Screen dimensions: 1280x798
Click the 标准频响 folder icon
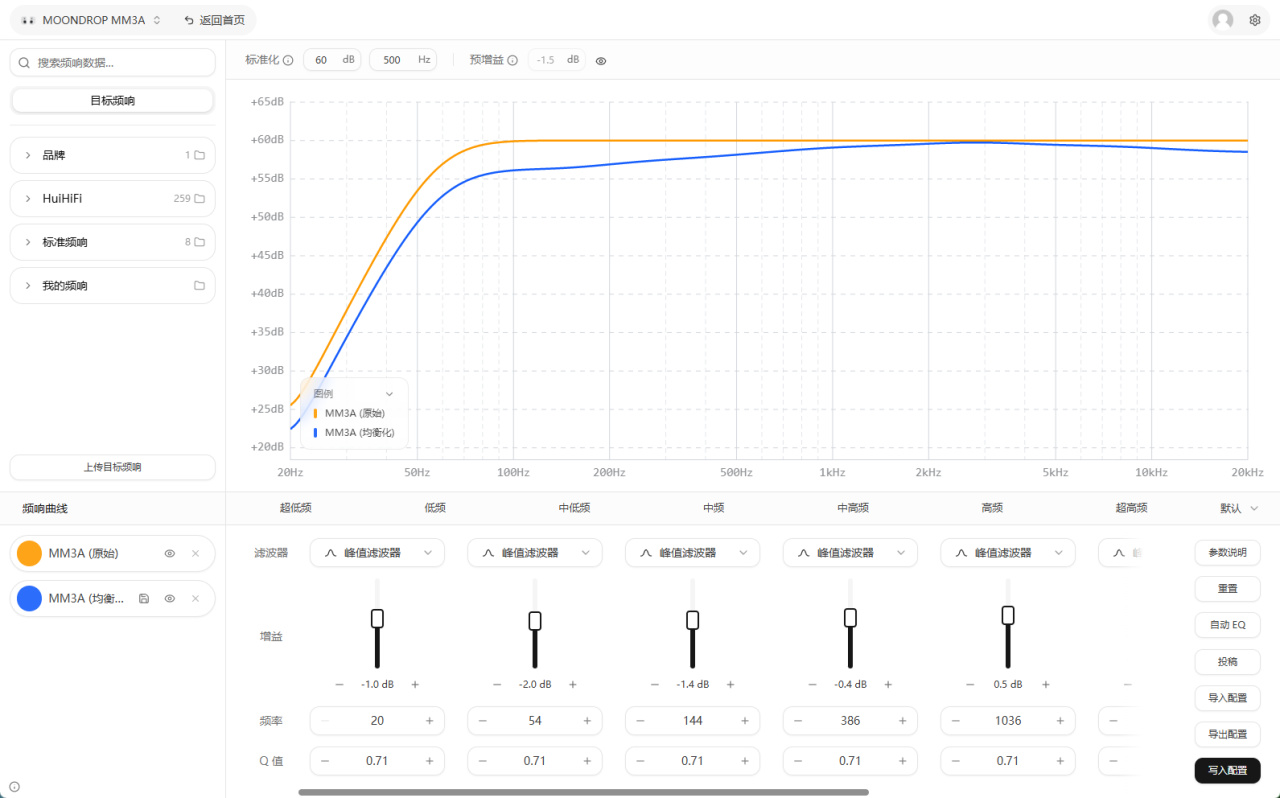coord(199,242)
